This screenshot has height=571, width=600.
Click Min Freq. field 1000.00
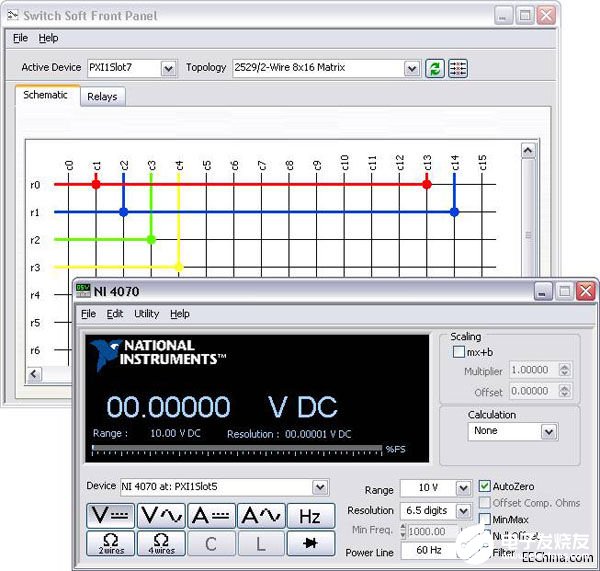tap(432, 531)
